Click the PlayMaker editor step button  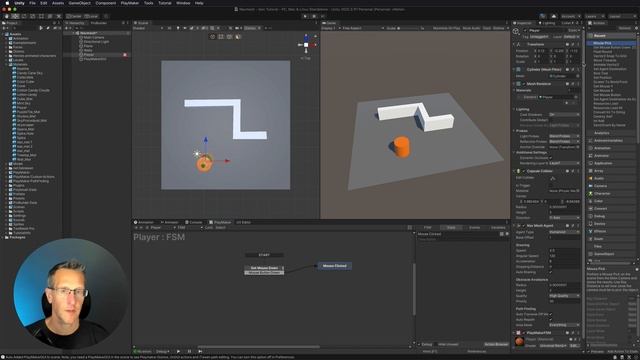point(200,351)
